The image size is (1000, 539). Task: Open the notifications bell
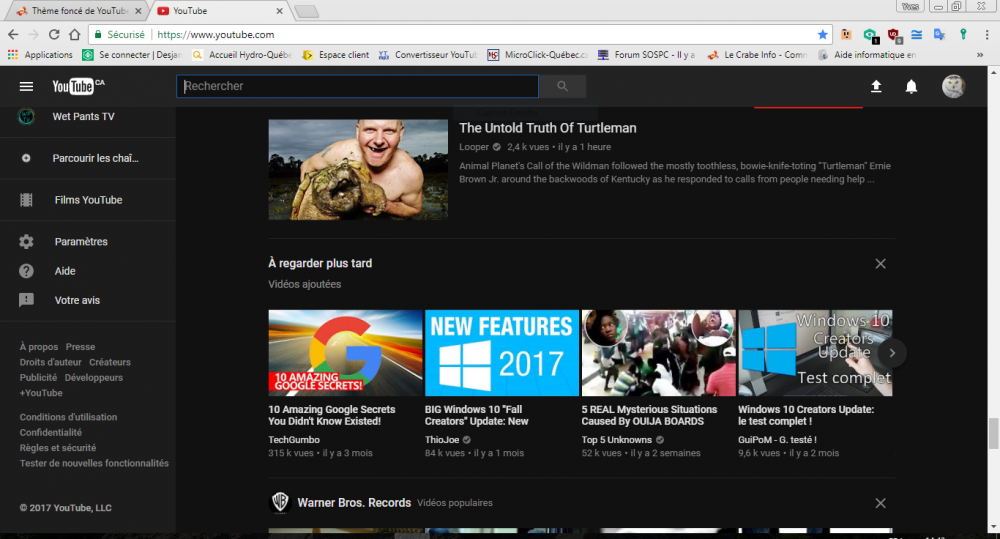tap(911, 87)
